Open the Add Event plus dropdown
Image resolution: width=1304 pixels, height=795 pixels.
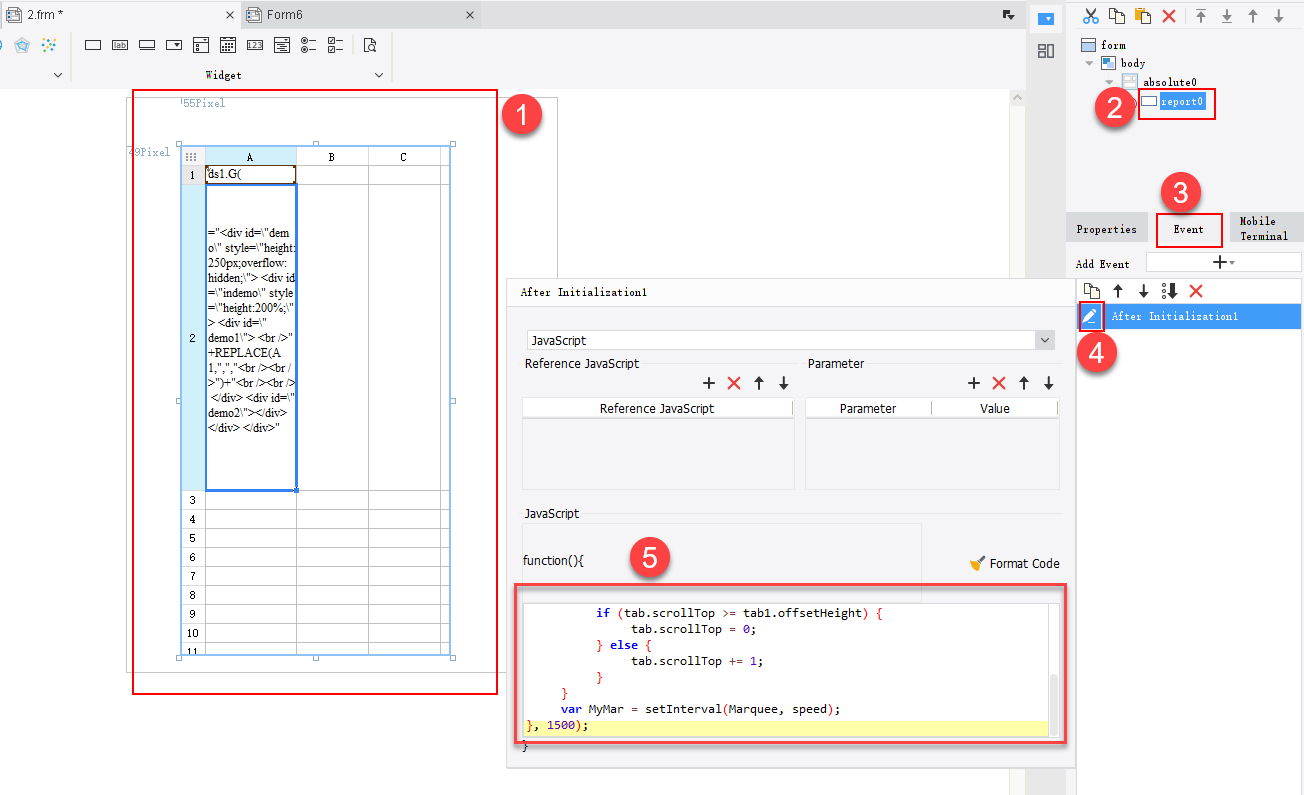tap(1221, 262)
